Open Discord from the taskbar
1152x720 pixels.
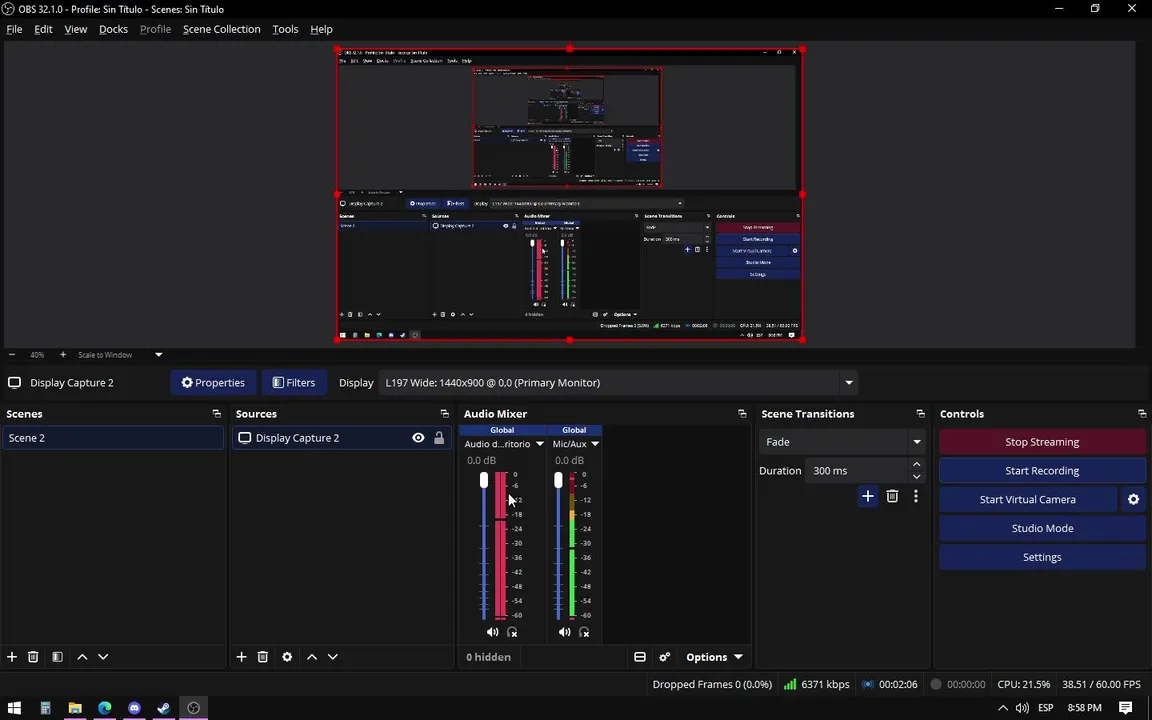pos(134,708)
